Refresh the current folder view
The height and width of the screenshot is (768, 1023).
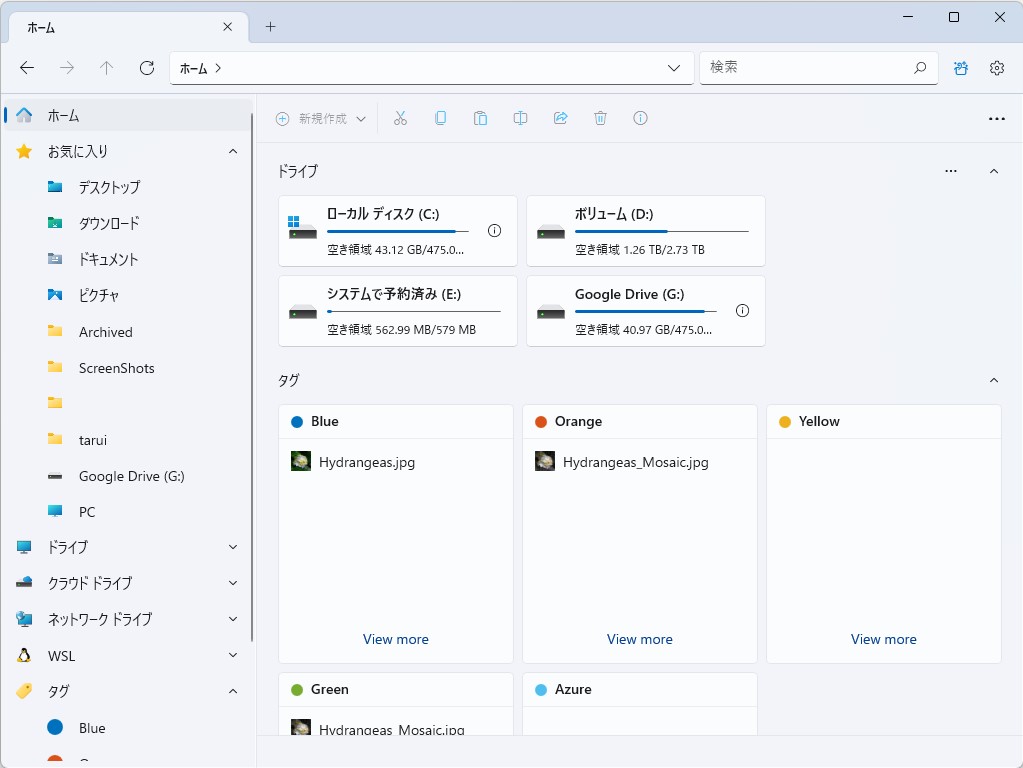point(147,68)
